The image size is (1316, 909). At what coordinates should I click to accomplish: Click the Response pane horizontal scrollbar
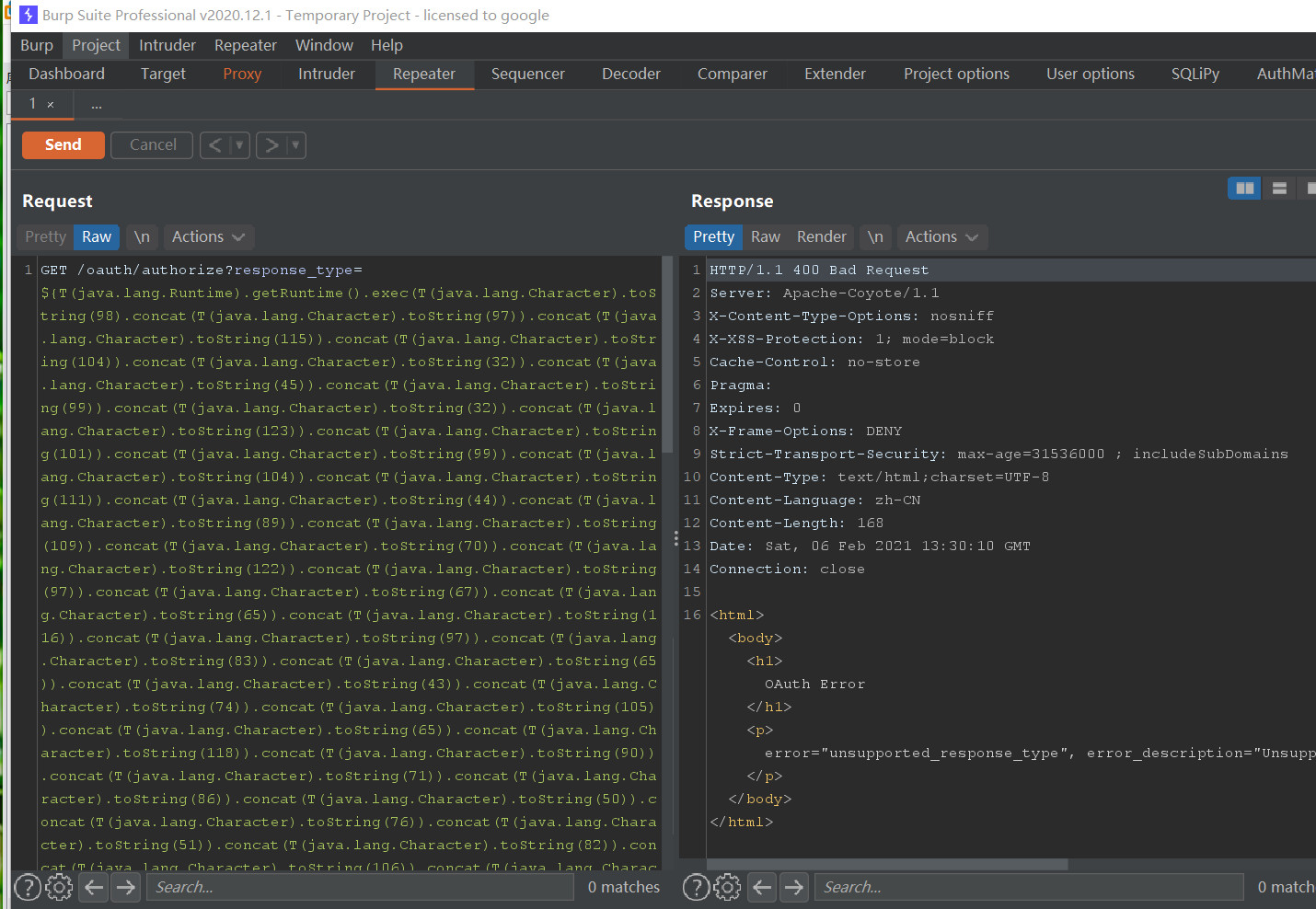click(887, 864)
